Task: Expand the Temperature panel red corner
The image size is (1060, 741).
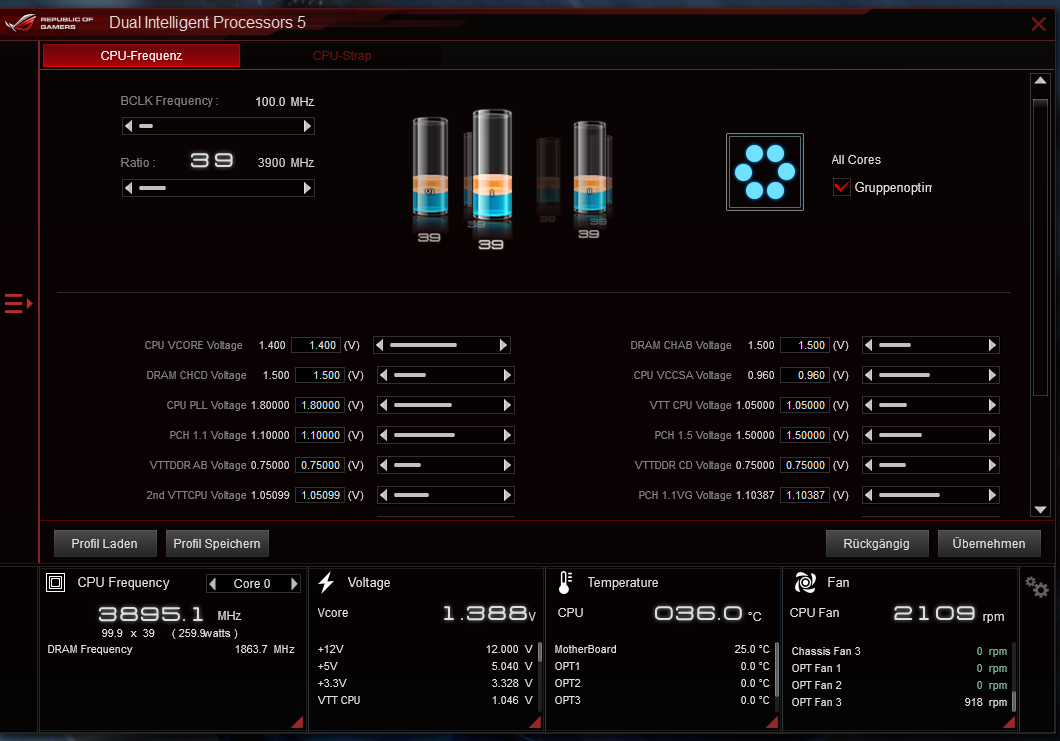Action: [772, 722]
